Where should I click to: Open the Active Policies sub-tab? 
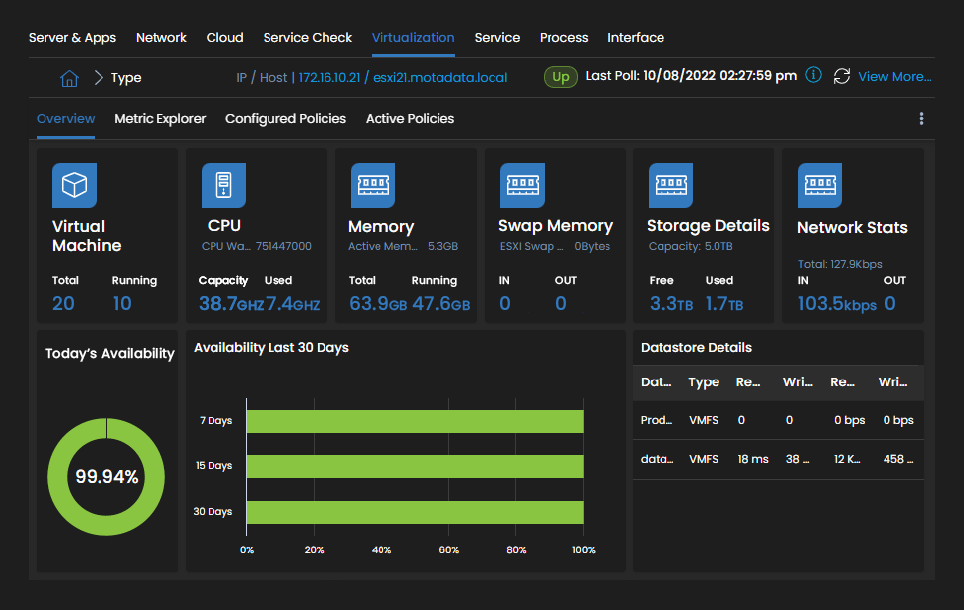[x=410, y=119]
